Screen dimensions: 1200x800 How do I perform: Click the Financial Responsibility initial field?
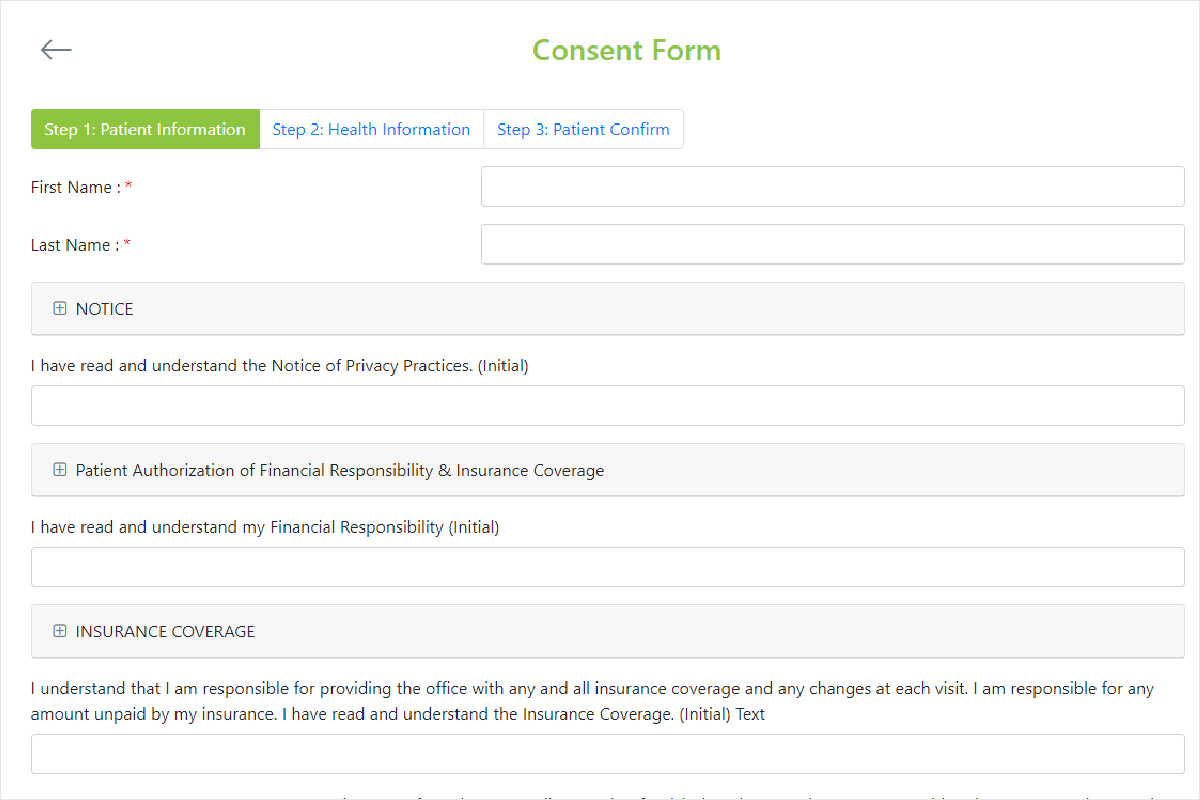(x=608, y=567)
